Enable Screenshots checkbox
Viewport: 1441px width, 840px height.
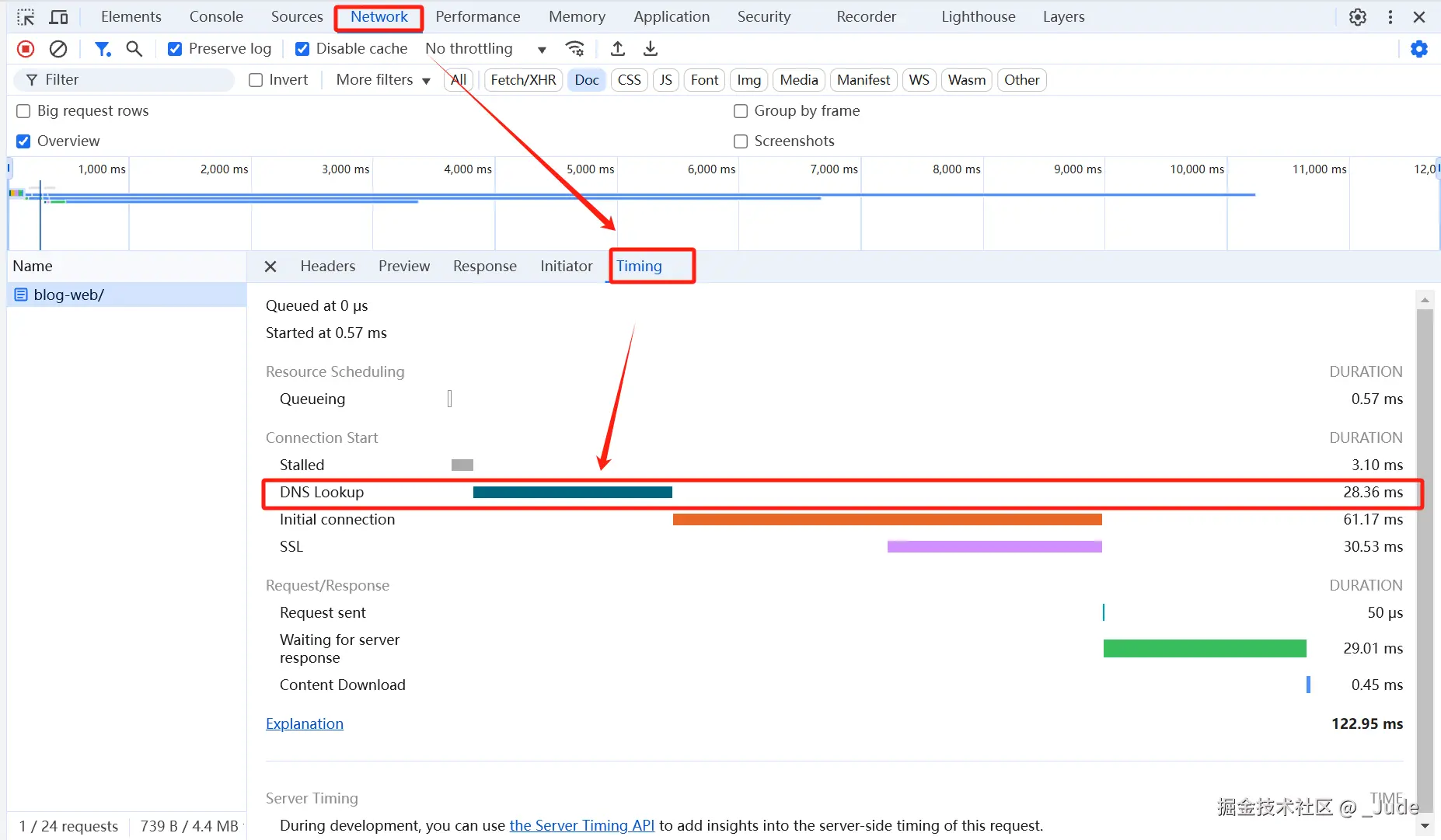[x=741, y=141]
